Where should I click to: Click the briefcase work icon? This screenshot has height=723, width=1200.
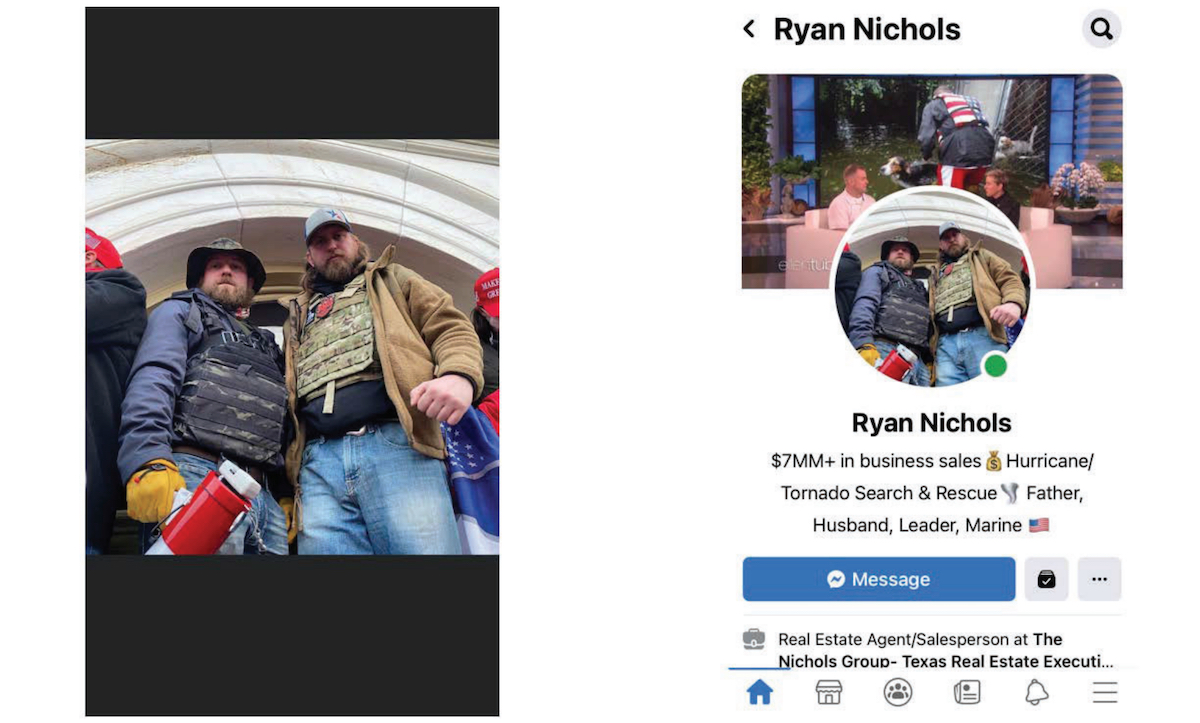click(x=754, y=639)
